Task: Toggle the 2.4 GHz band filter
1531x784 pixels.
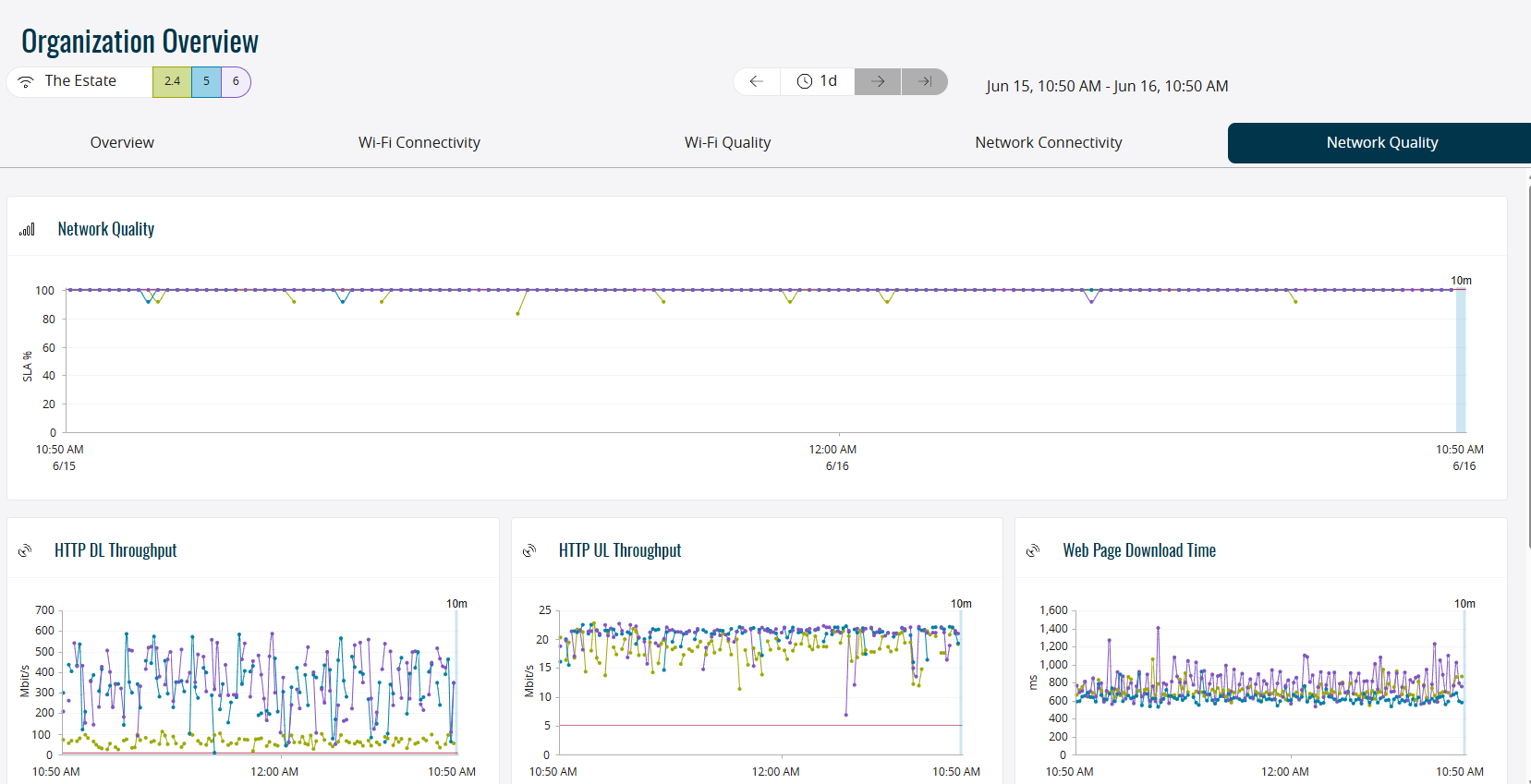Action: coord(172,81)
